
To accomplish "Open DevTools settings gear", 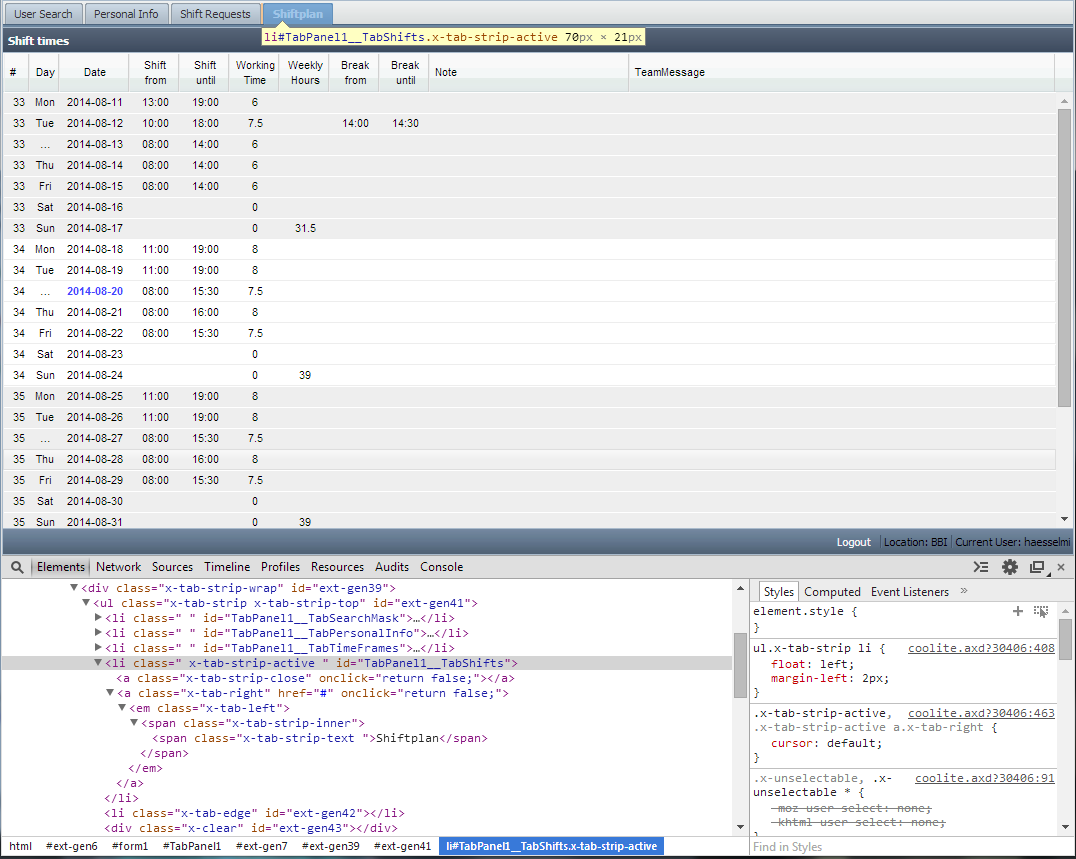I will (1010, 567).
